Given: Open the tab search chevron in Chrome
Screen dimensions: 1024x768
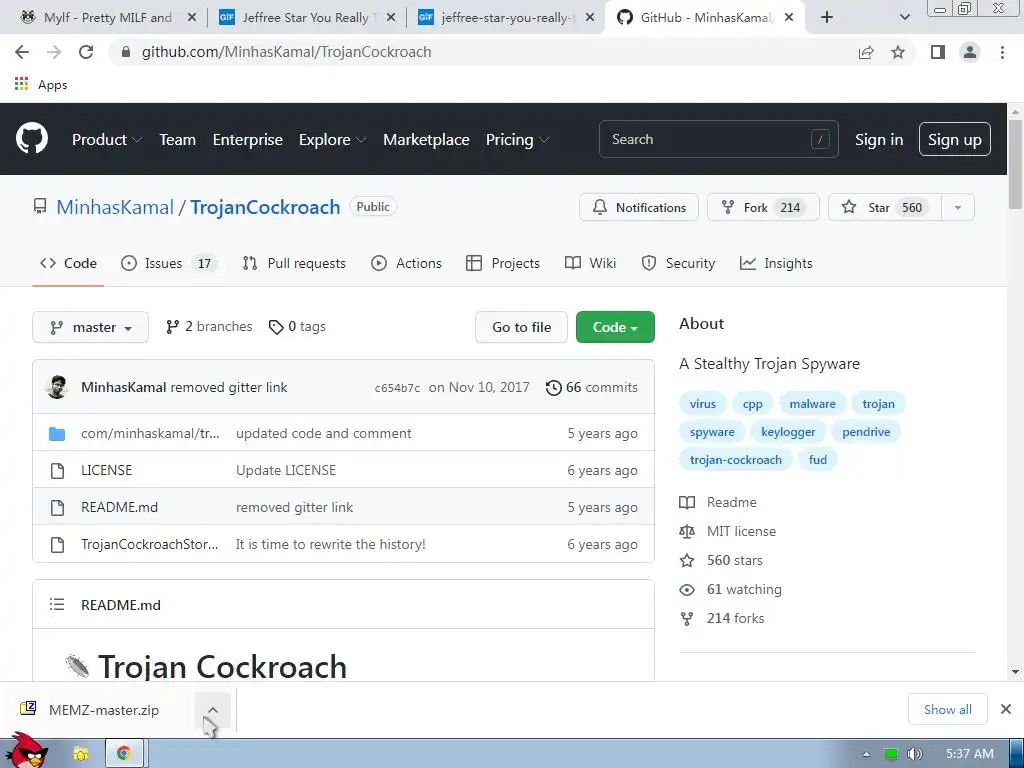Looking at the screenshot, I should [x=904, y=18].
